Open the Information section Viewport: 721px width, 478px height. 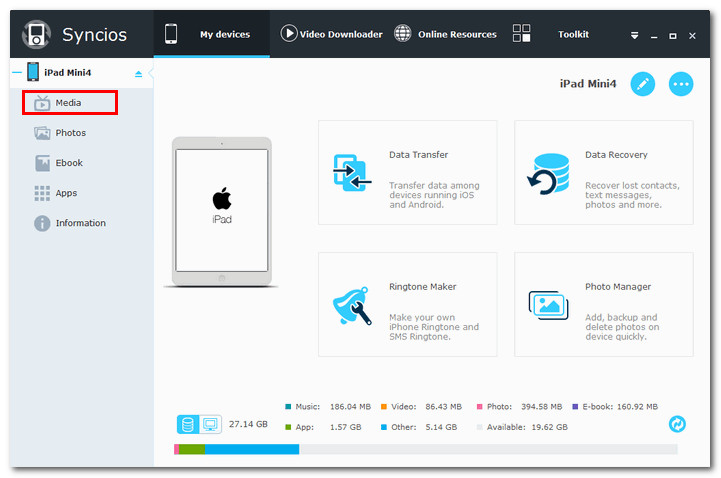coord(80,223)
